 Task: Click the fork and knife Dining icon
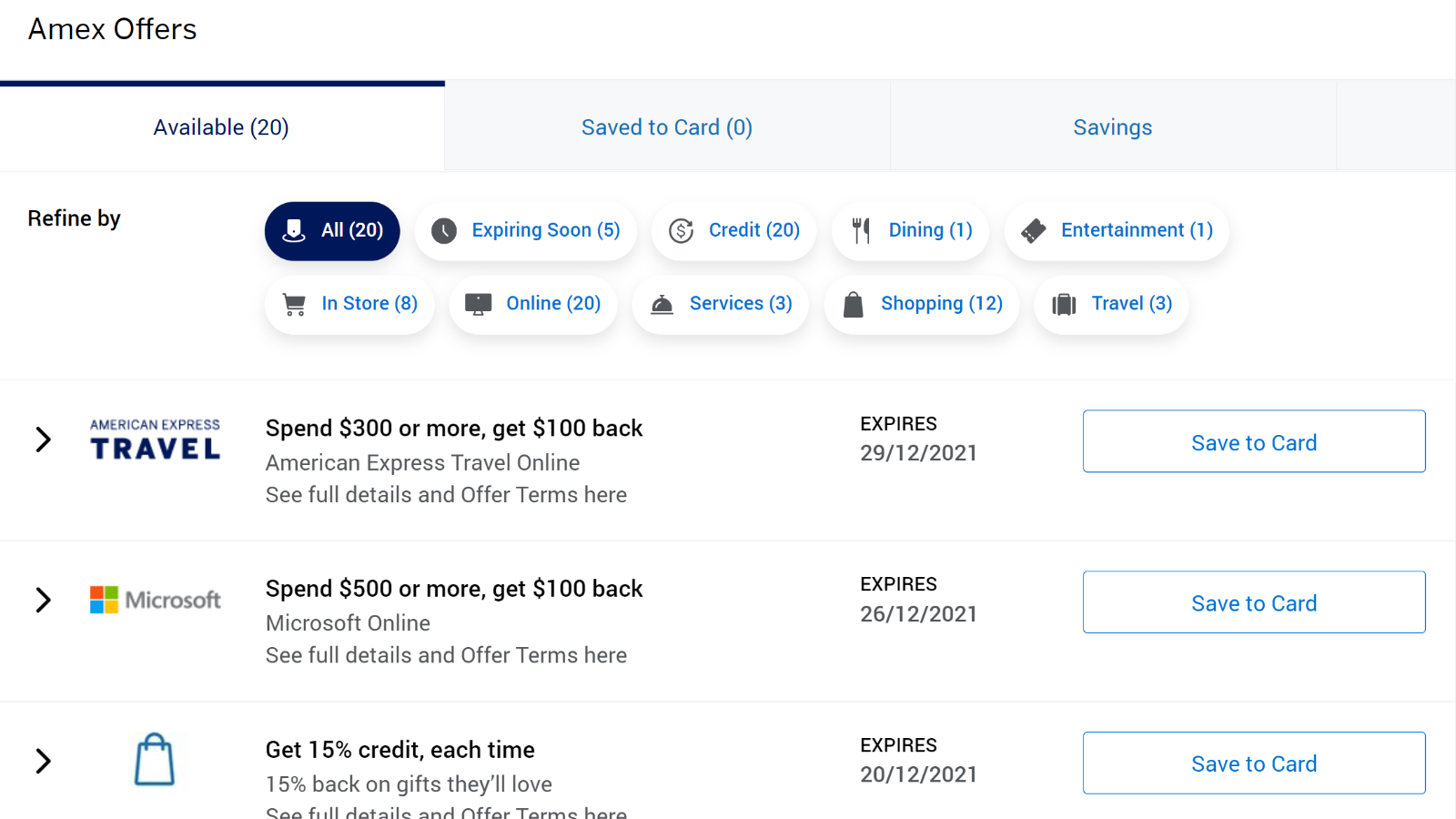861,231
